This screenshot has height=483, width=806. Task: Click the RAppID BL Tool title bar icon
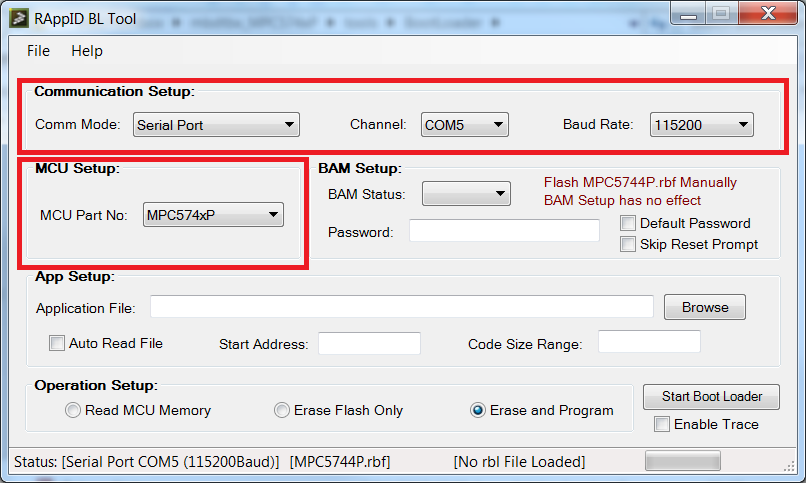pyautogui.click(x=19, y=18)
